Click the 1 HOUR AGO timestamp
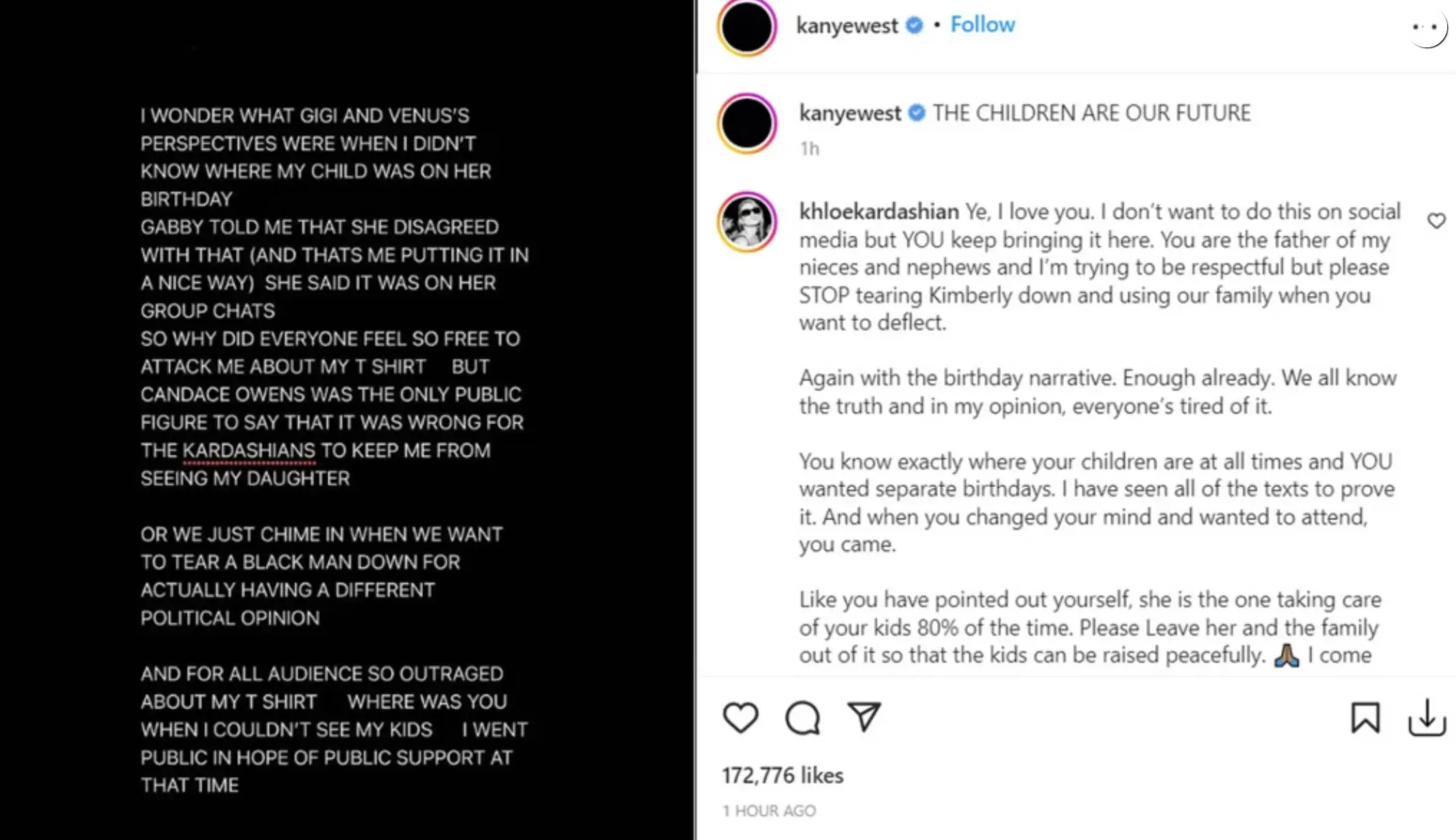 769,811
